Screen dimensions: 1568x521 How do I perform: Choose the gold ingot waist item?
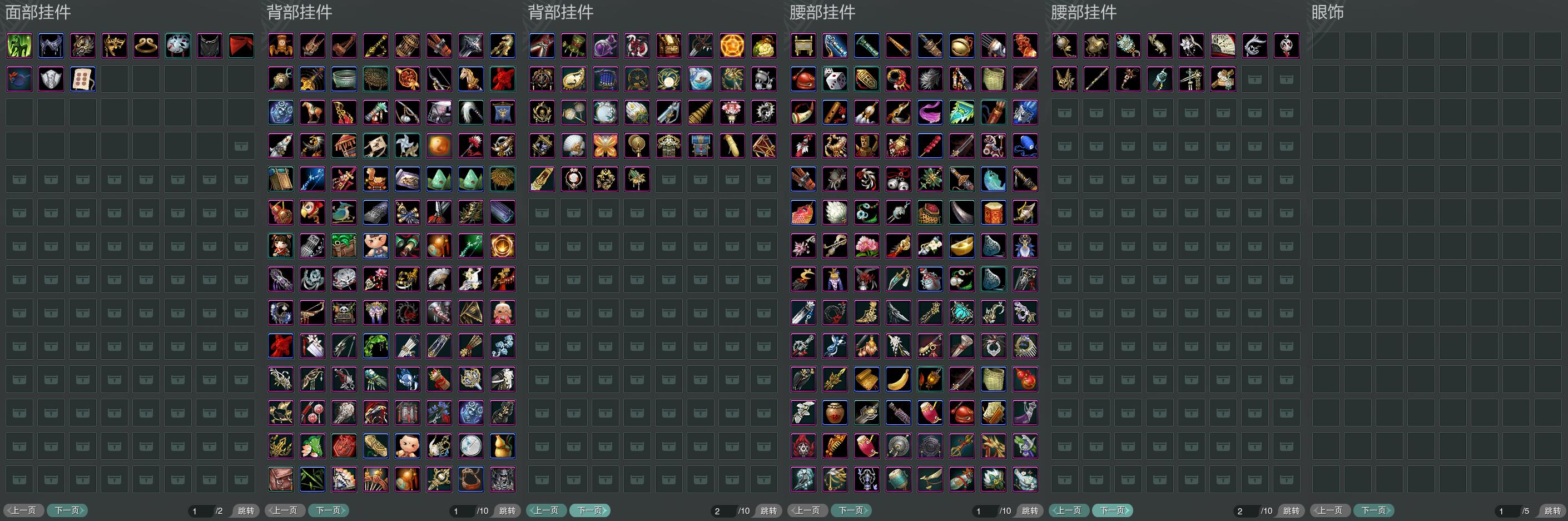pyautogui.click(x=962, y=246)
